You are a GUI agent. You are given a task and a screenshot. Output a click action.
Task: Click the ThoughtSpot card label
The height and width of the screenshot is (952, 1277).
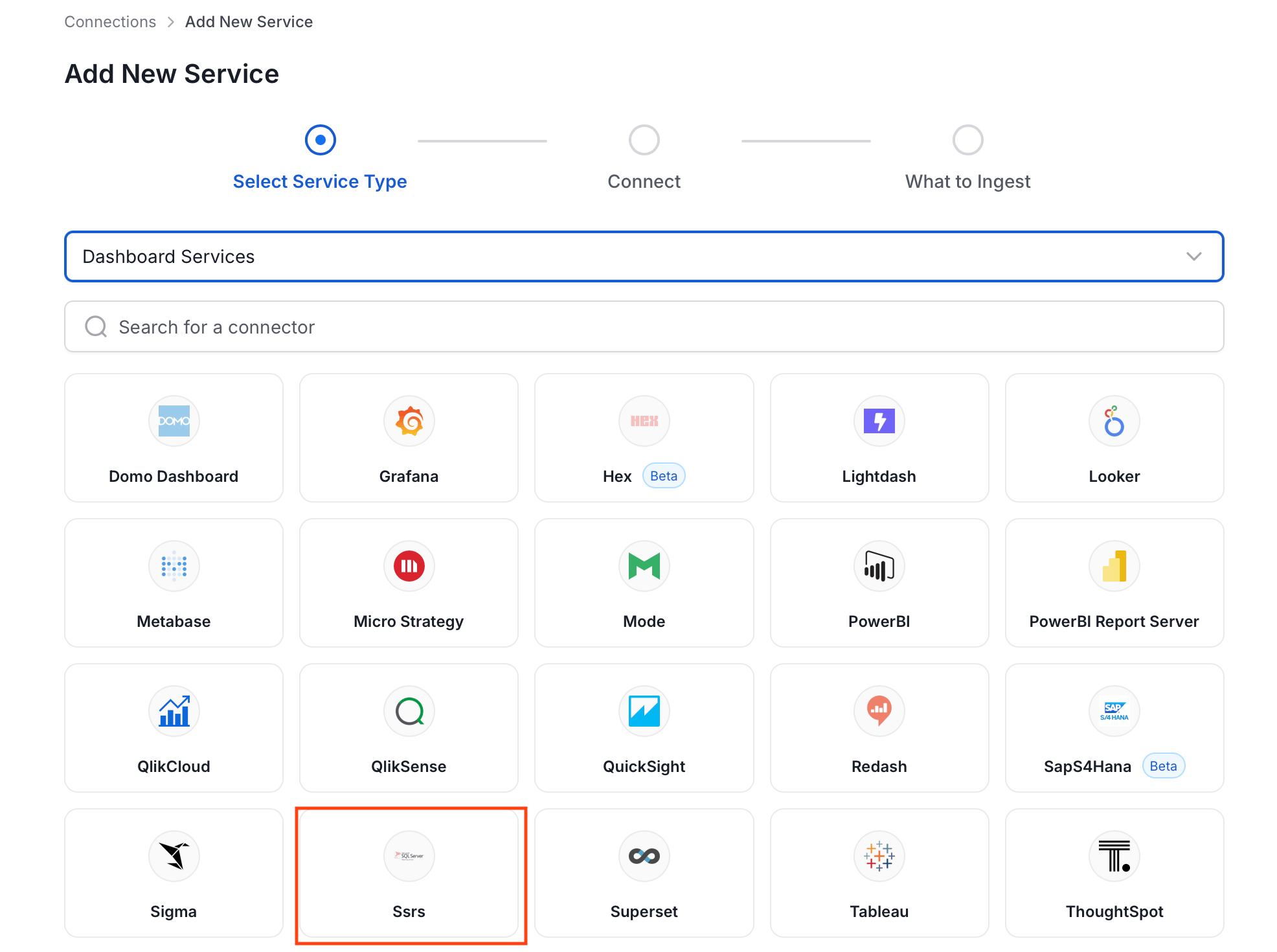pos(1114,912)
